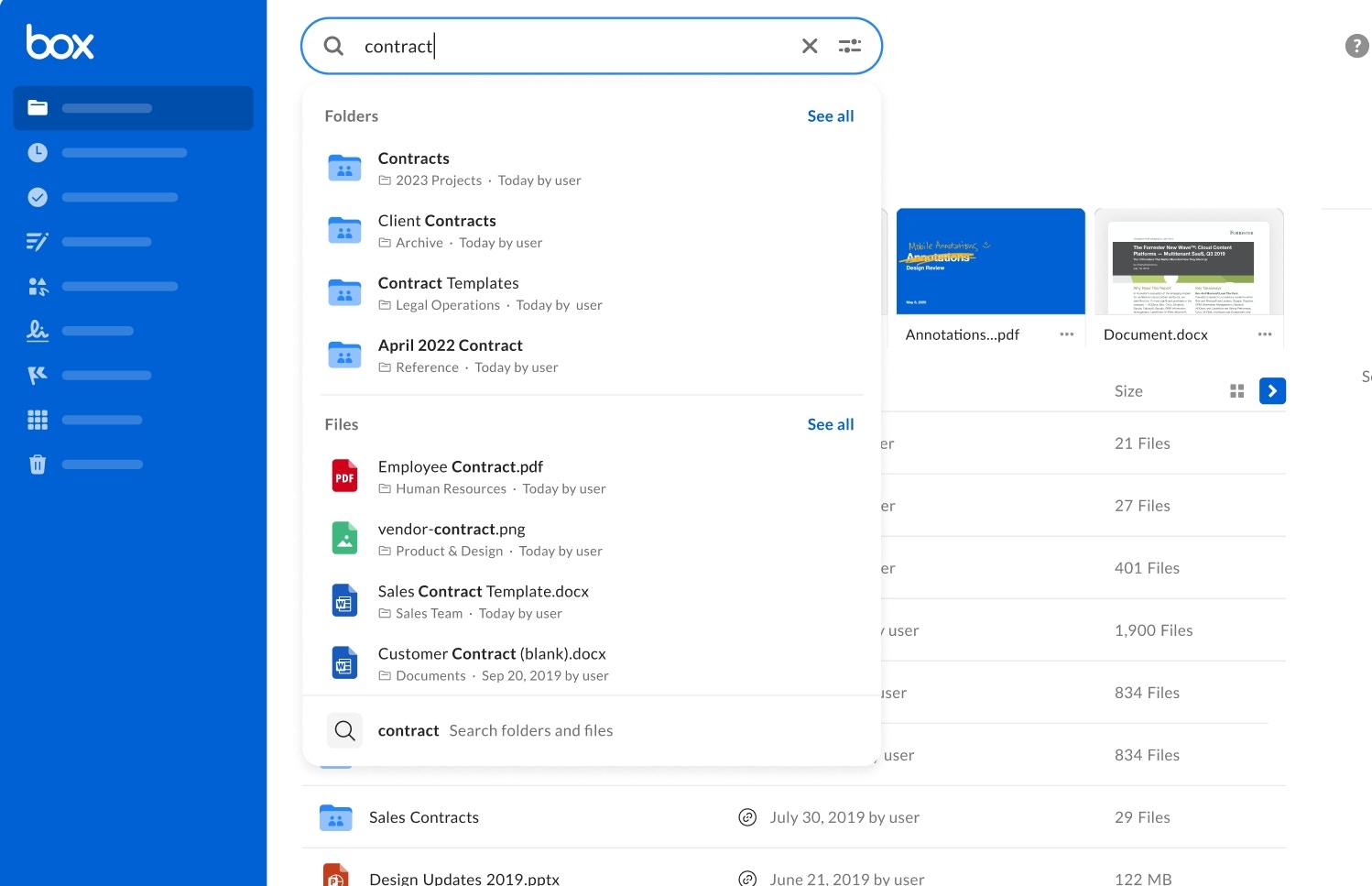
Task: See all matching Folders
Action: click(x=830, y=115)
